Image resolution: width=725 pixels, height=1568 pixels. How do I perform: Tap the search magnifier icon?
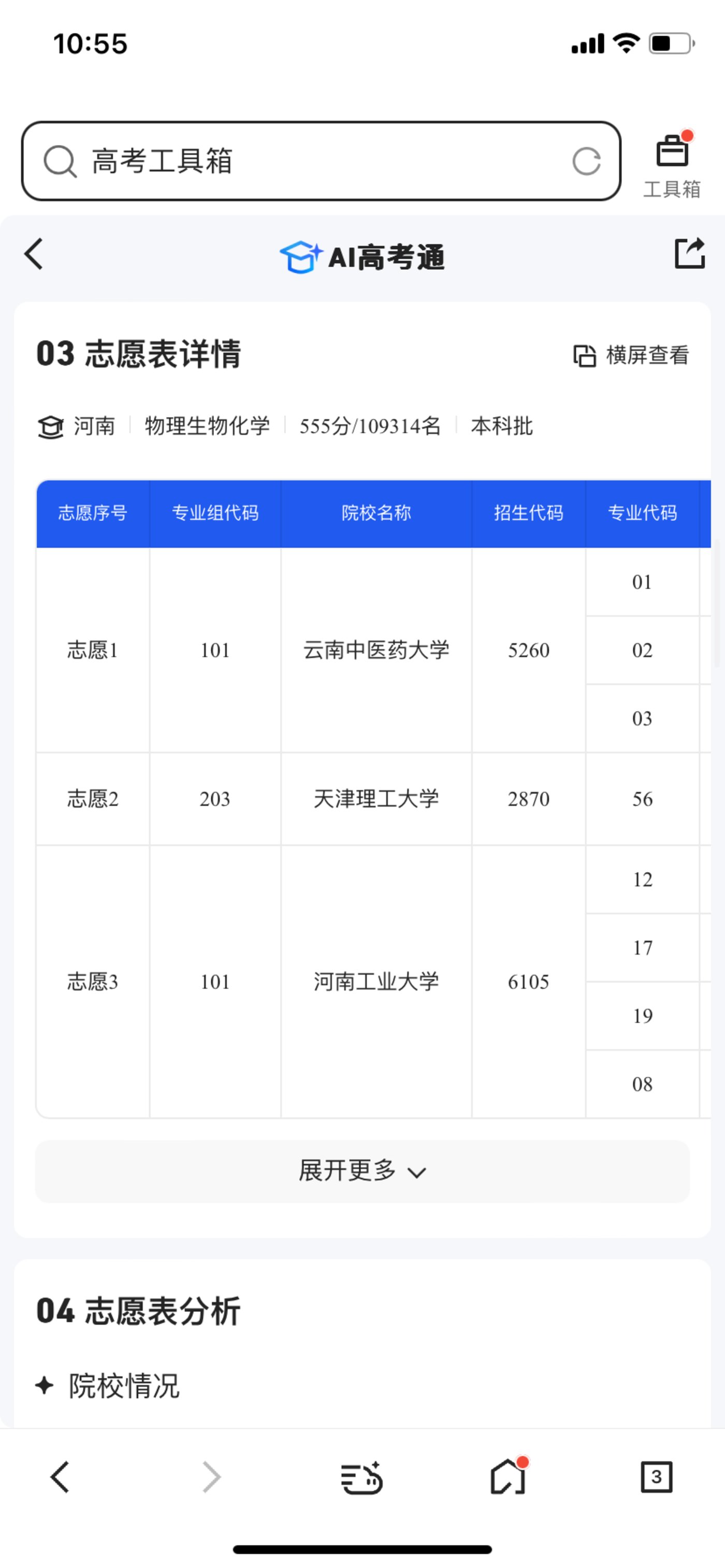tap(60, 162)
